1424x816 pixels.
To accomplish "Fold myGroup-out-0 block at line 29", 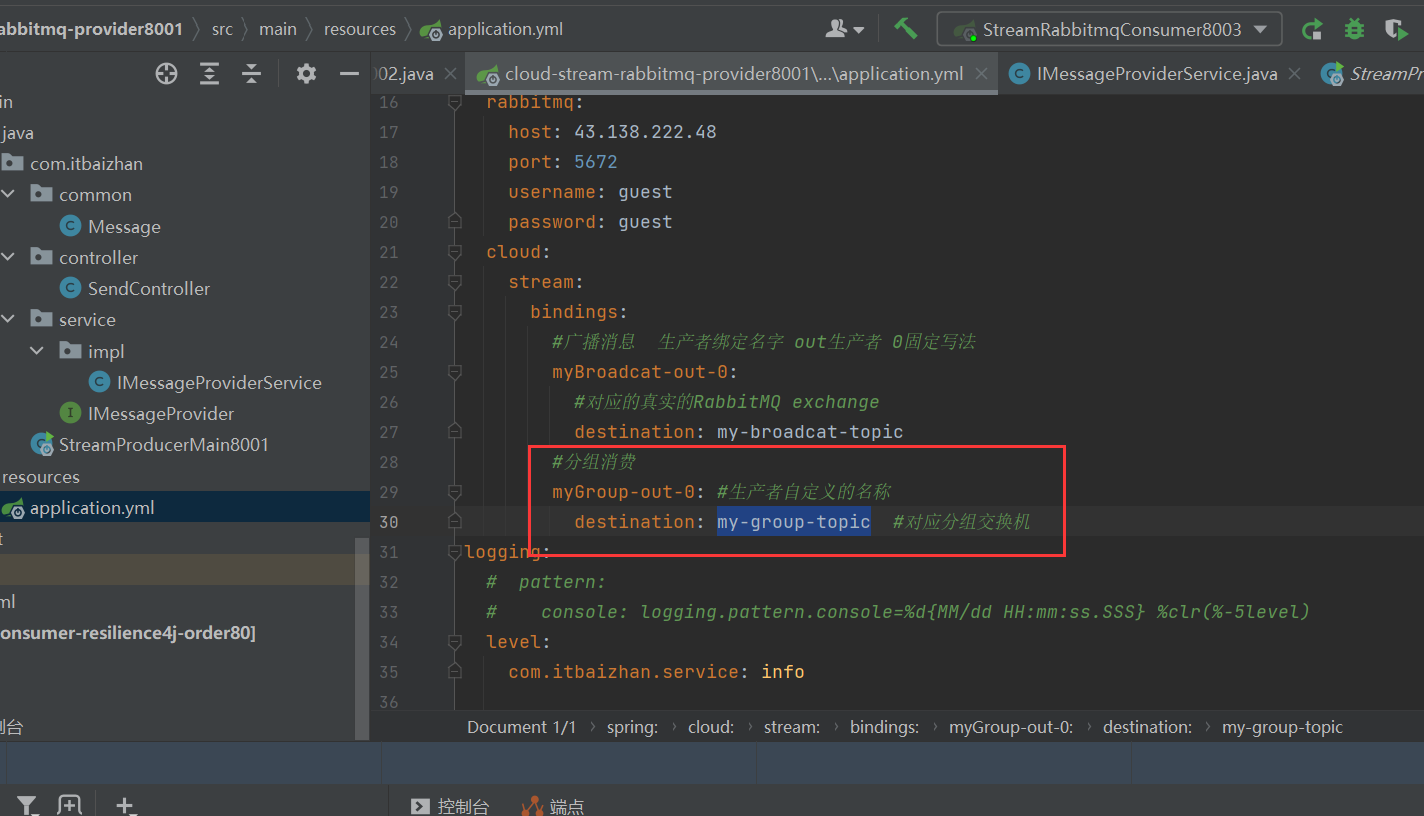I will (x=455, y=492).
